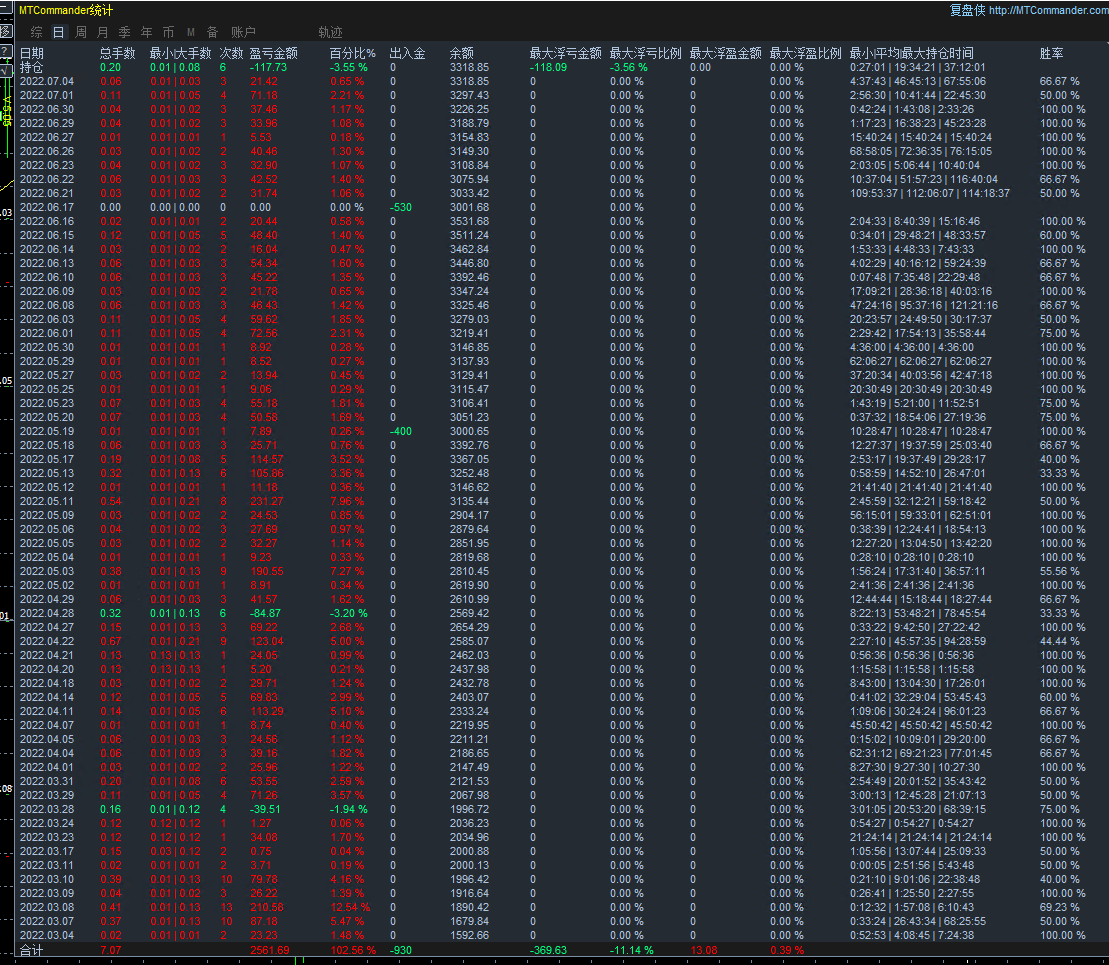Select the 2022.04.28 date row
This screenshot has height=965, width=1109.
coord(47,613)
